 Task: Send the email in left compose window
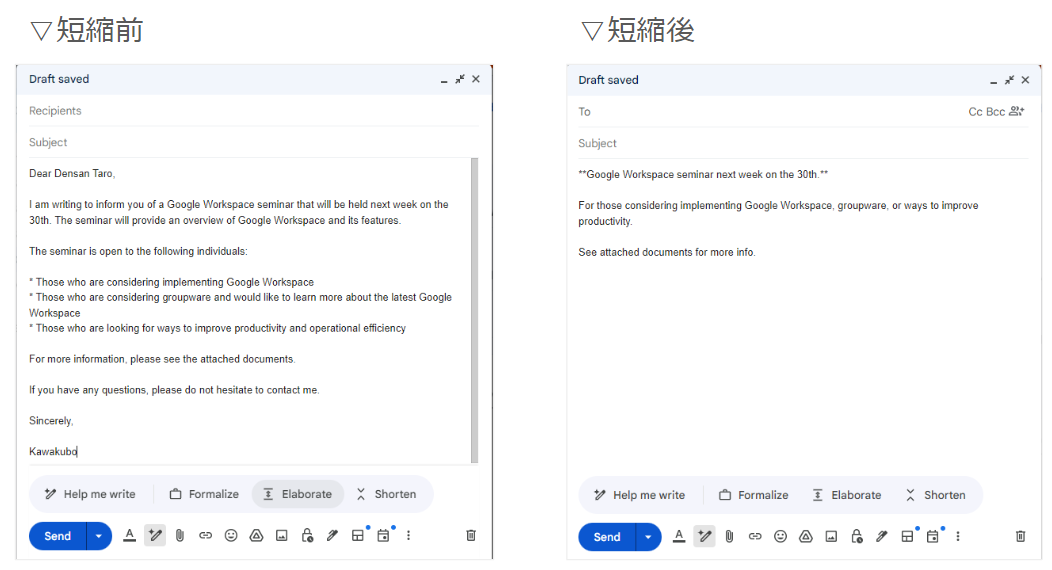pyautogui.click(x=58, y=536)
